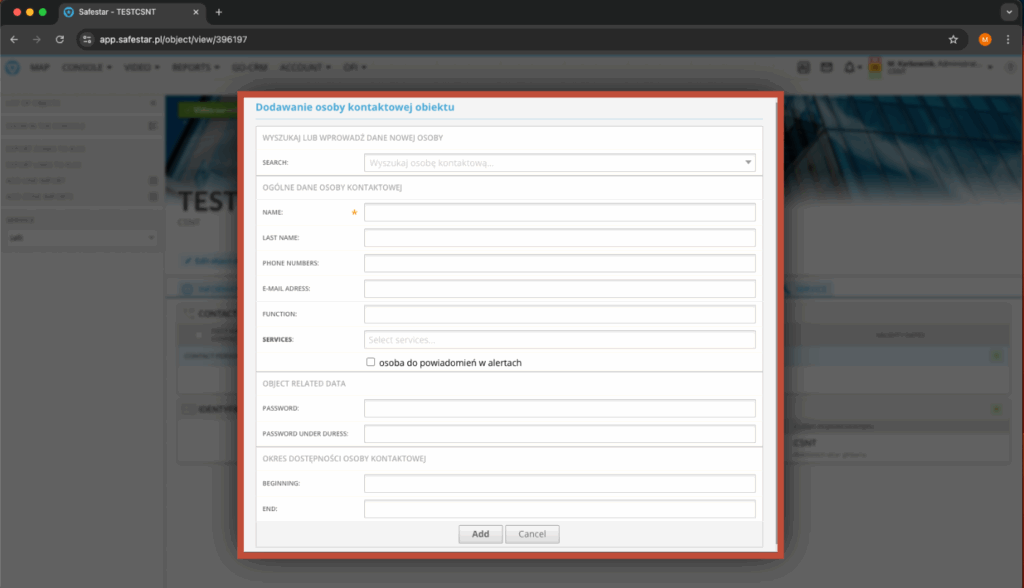View site information icon in address bar

click(87, 39)
